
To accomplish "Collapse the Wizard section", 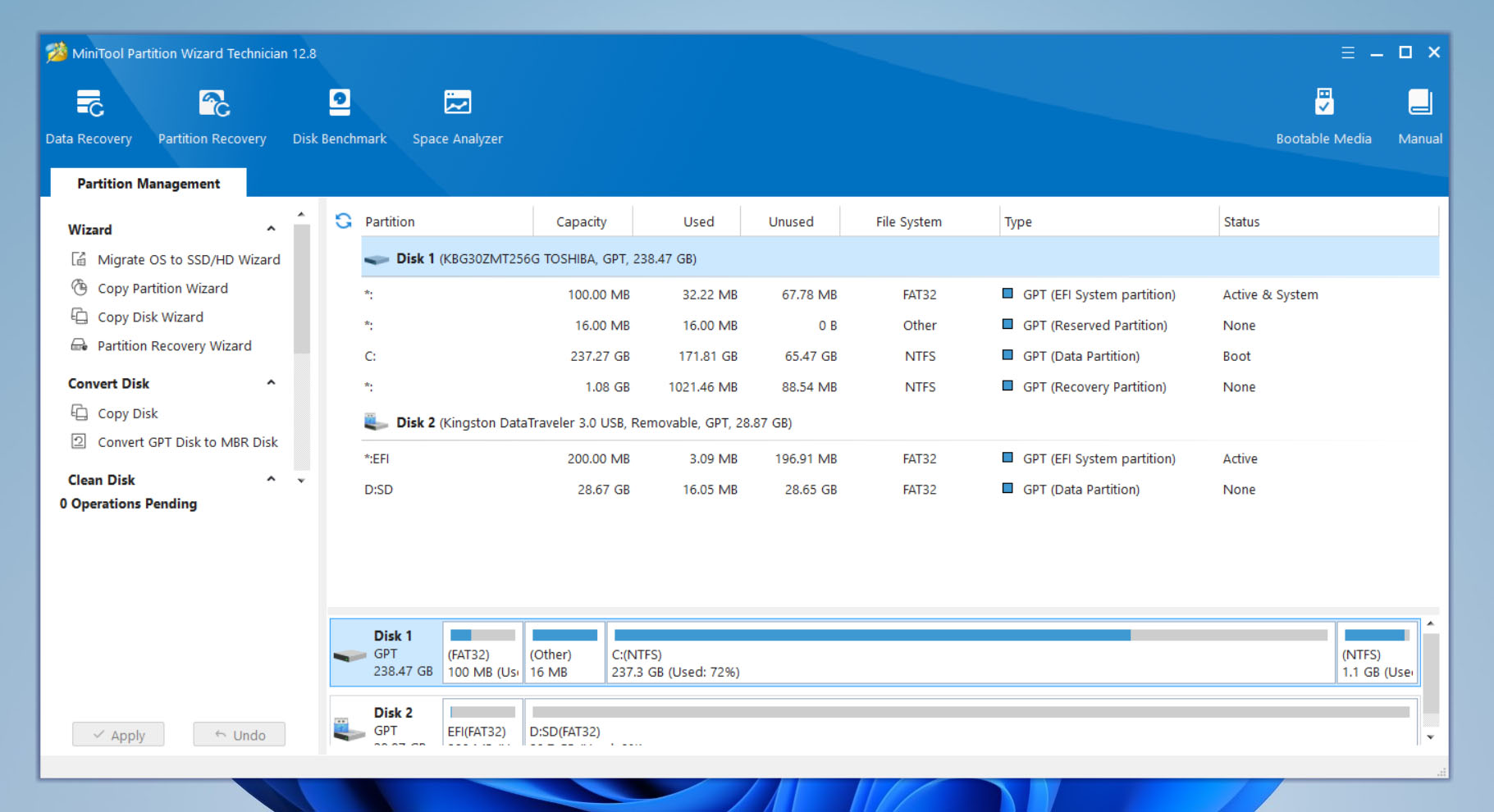I will pos(271,229).
